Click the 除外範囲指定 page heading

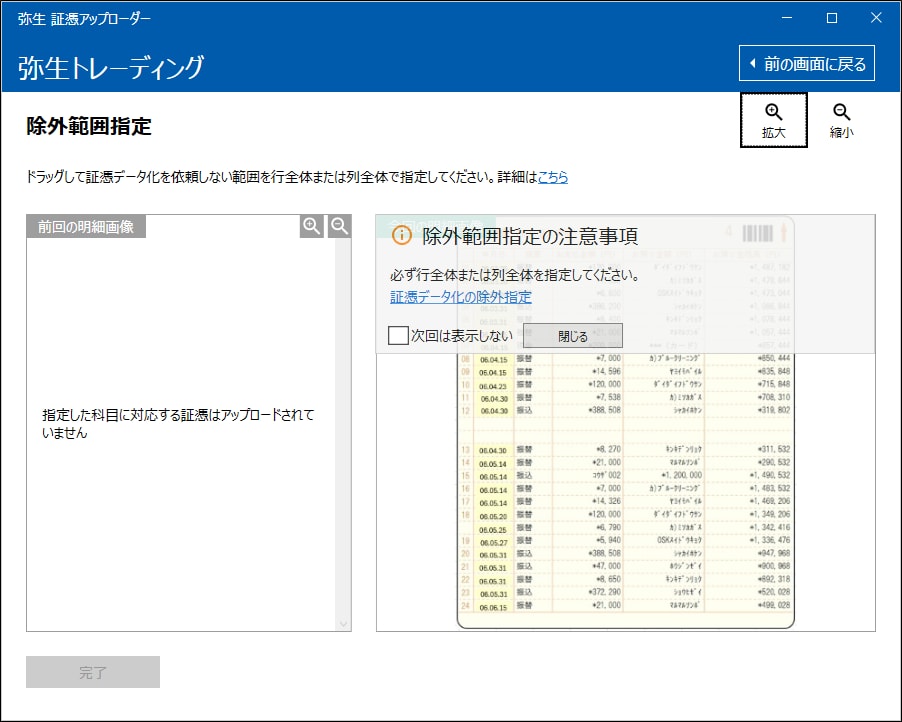coord(89,126)
